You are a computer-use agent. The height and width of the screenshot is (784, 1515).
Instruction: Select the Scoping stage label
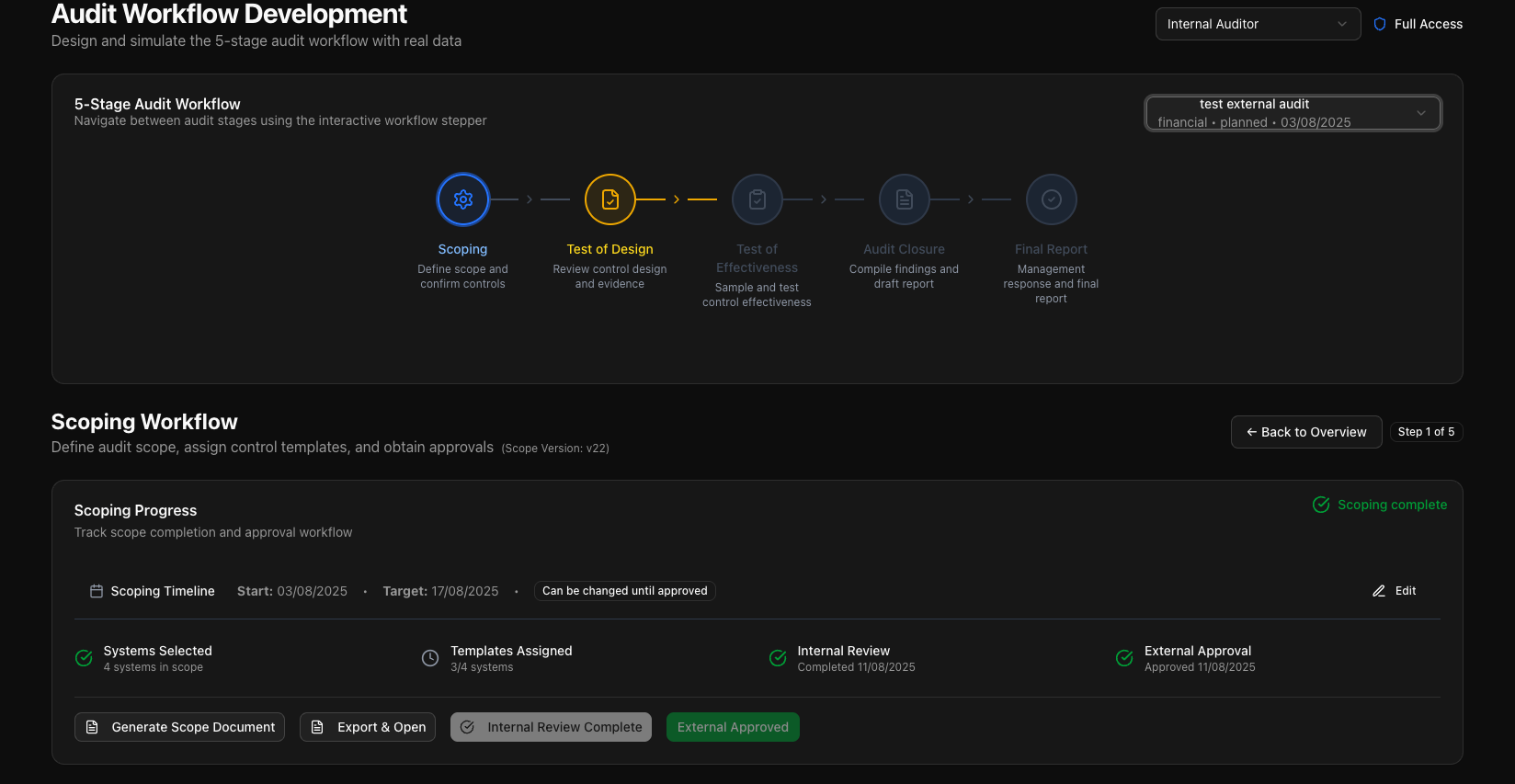(462, 249)
